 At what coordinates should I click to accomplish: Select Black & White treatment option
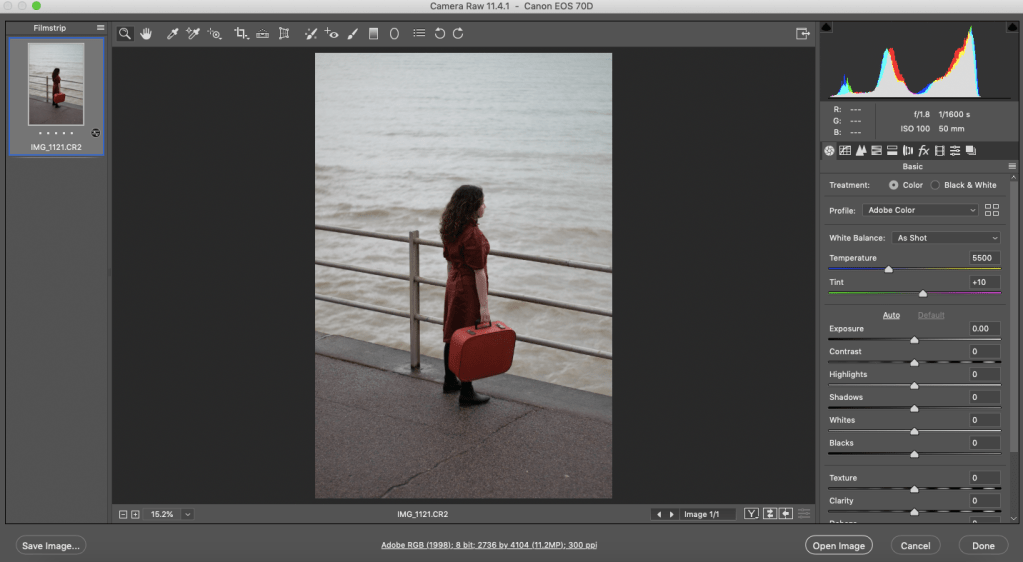(x=935, y=185)
